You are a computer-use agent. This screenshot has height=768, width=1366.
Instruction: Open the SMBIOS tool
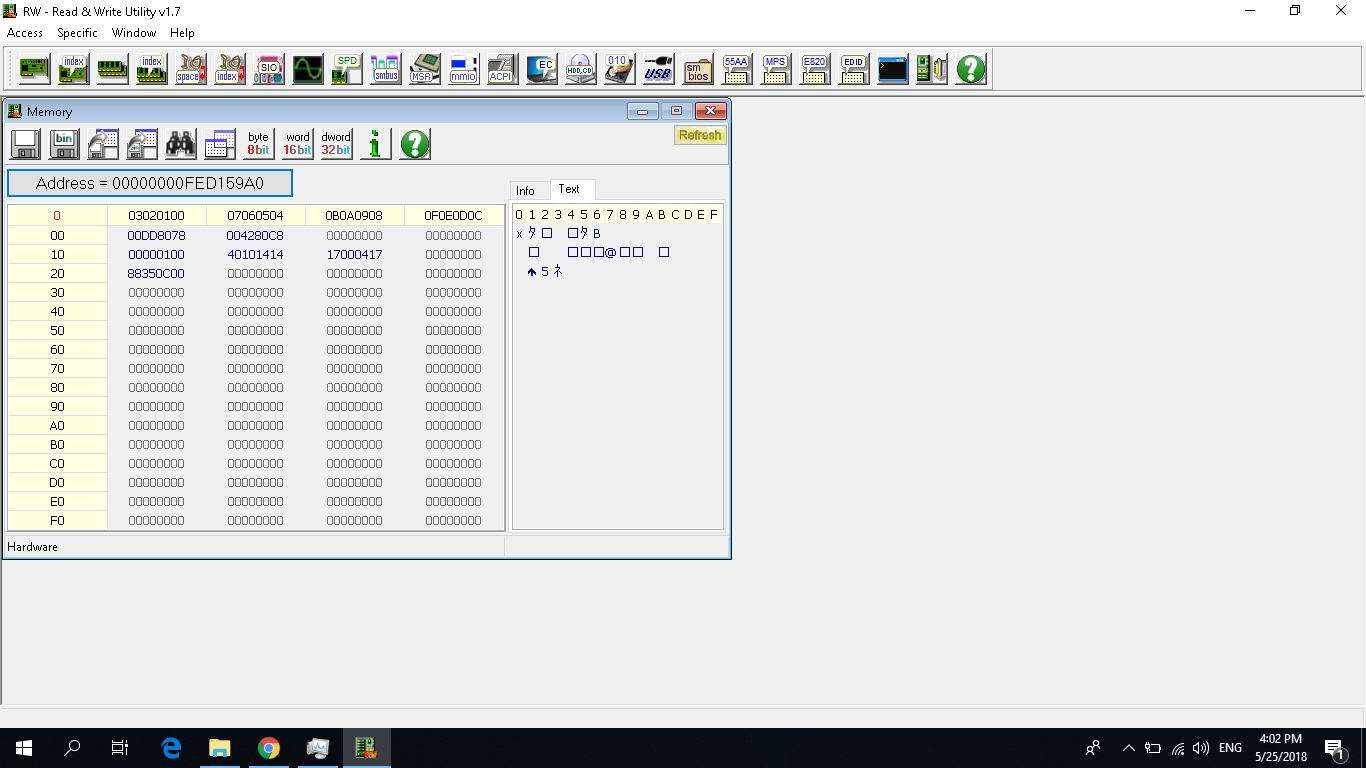point(698,69)
